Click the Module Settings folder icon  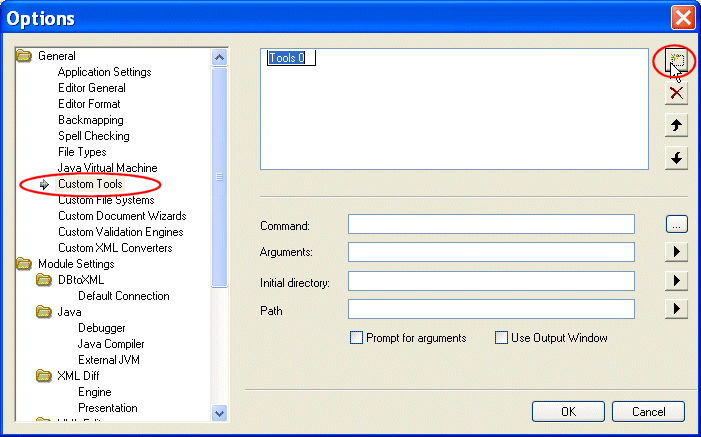coord(24,264)
